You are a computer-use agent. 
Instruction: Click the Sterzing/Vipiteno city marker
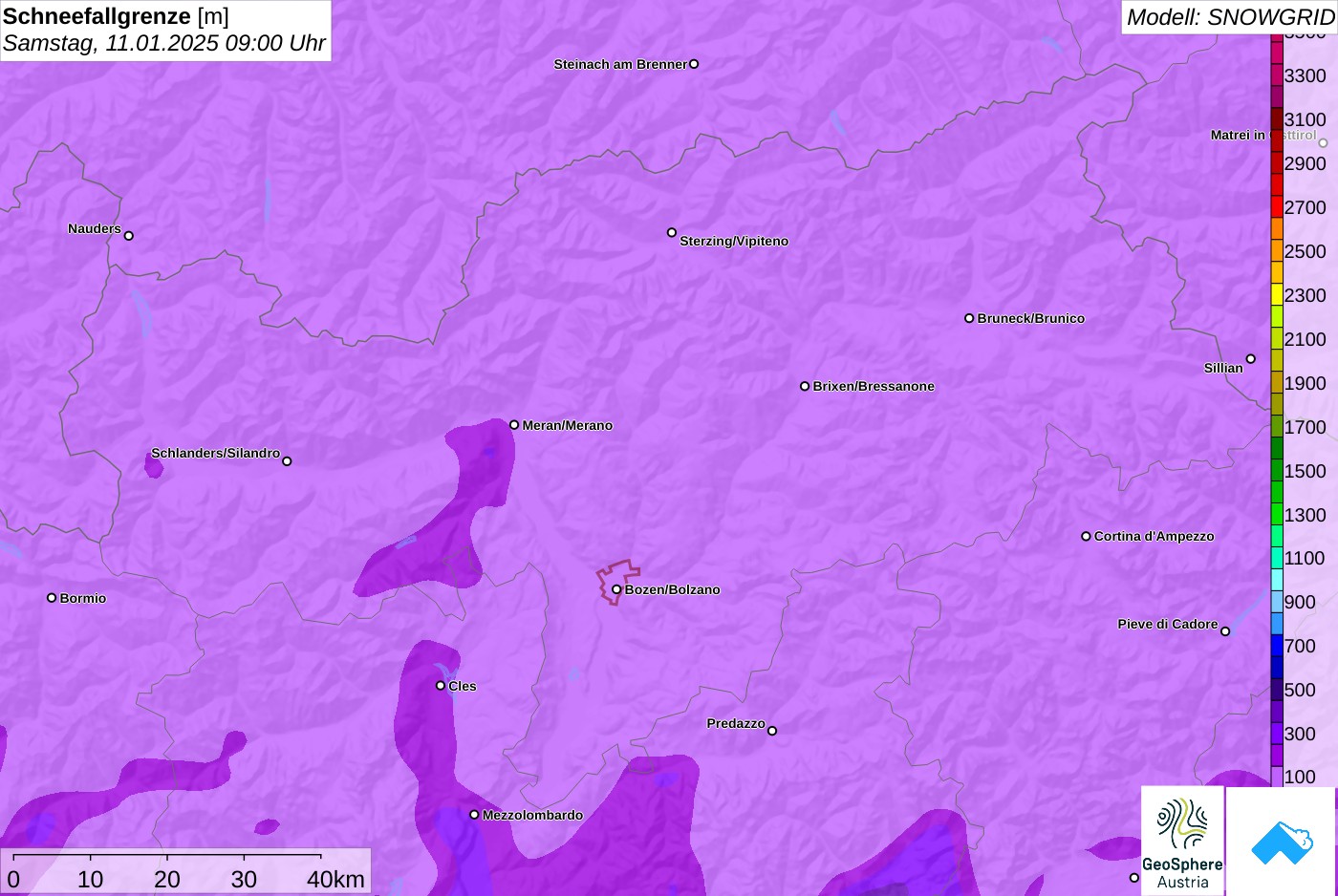[x=672, y=232]
